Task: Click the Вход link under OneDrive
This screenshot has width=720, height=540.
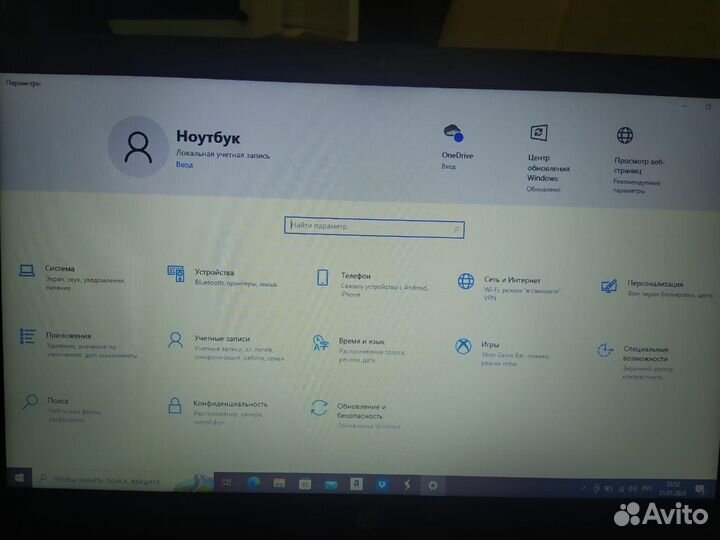Action: tap(449, 166)
